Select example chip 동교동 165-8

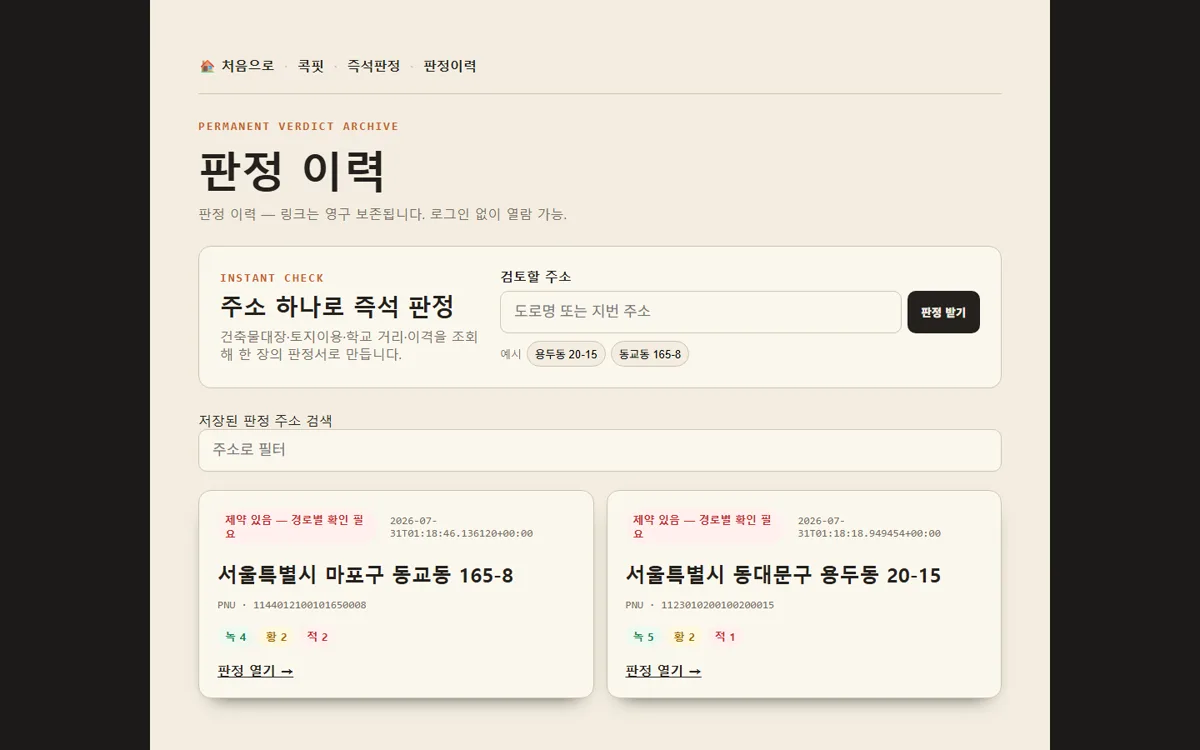tap(650, 354)
